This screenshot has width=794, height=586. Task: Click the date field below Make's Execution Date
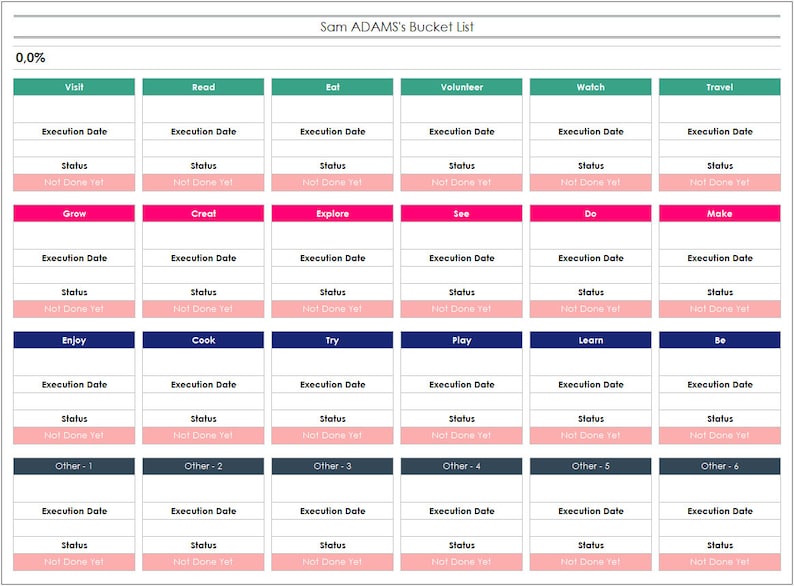point(720,275)
